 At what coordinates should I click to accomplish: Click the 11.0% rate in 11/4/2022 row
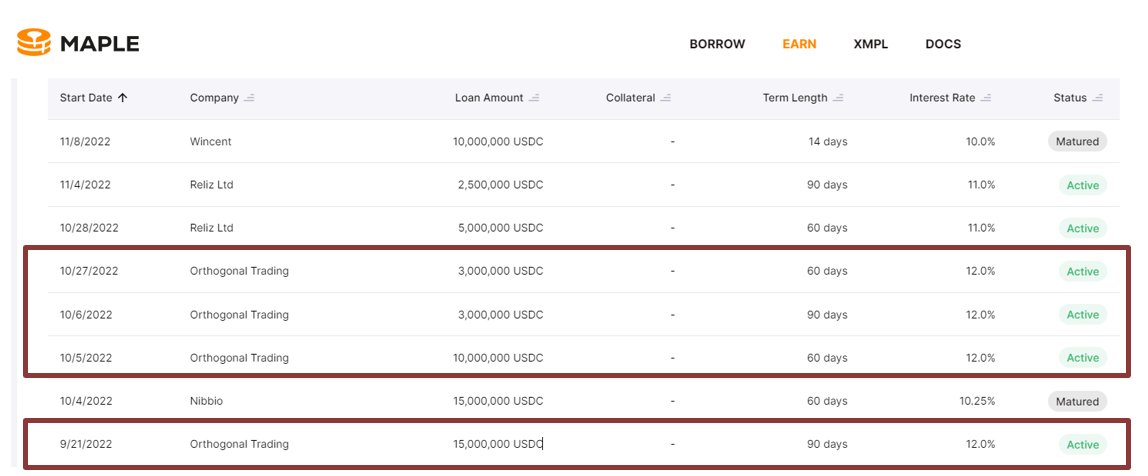(981, 185)
